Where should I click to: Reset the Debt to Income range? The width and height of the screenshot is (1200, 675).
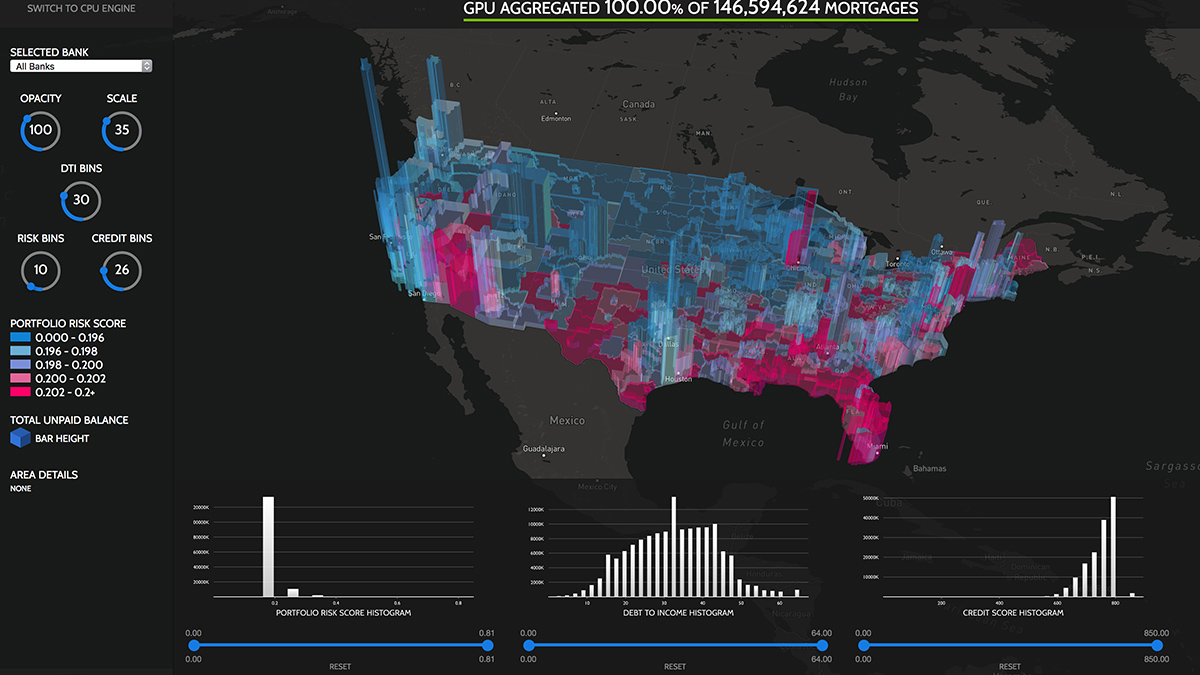(675, 666)
